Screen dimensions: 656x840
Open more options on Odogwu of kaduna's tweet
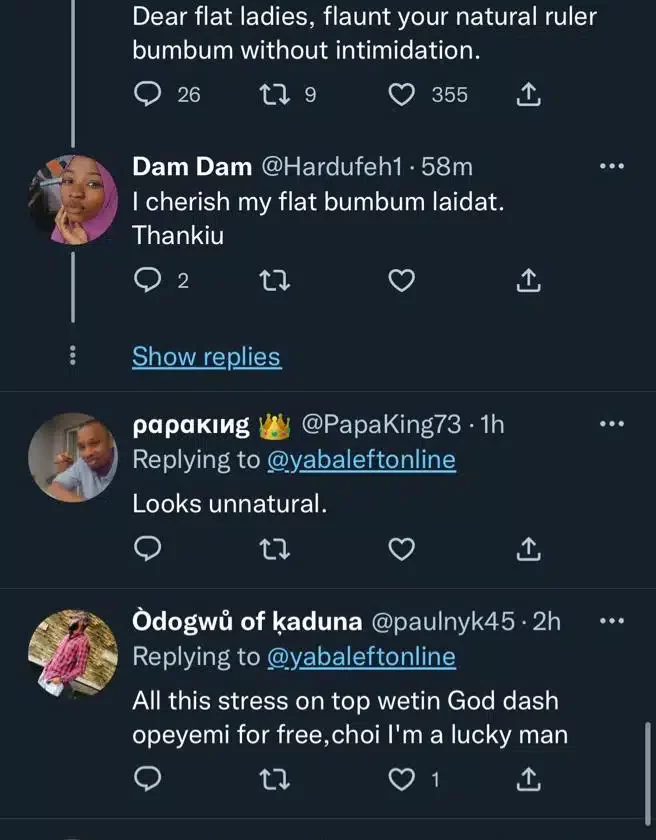tap(611, 621)
